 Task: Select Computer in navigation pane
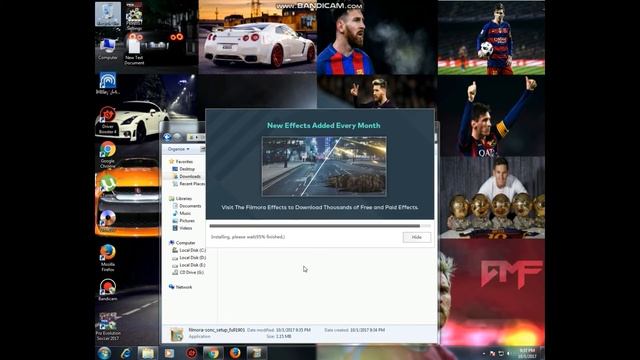[x=182, y=243]
